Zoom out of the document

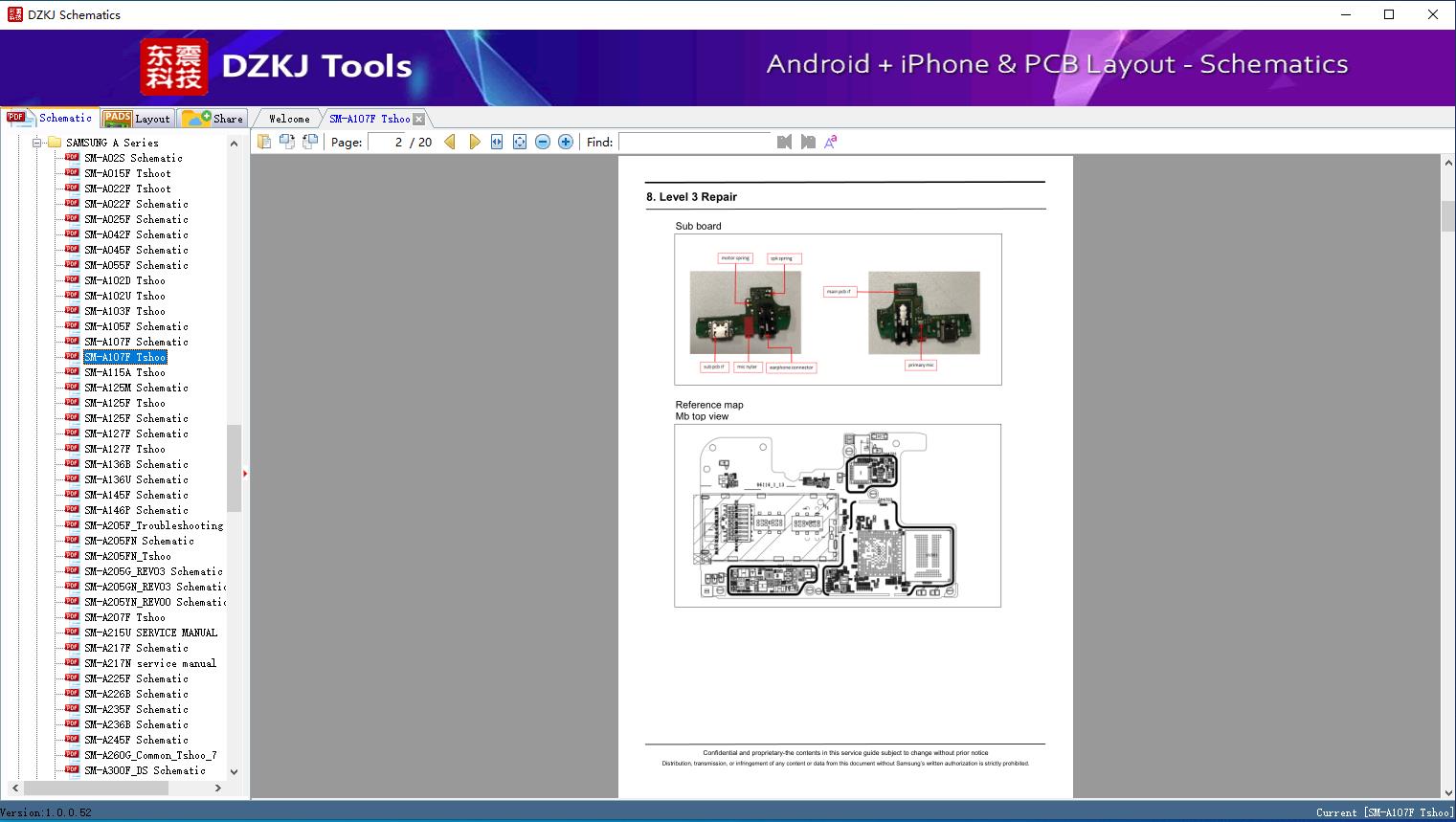[x=543, y=142]
